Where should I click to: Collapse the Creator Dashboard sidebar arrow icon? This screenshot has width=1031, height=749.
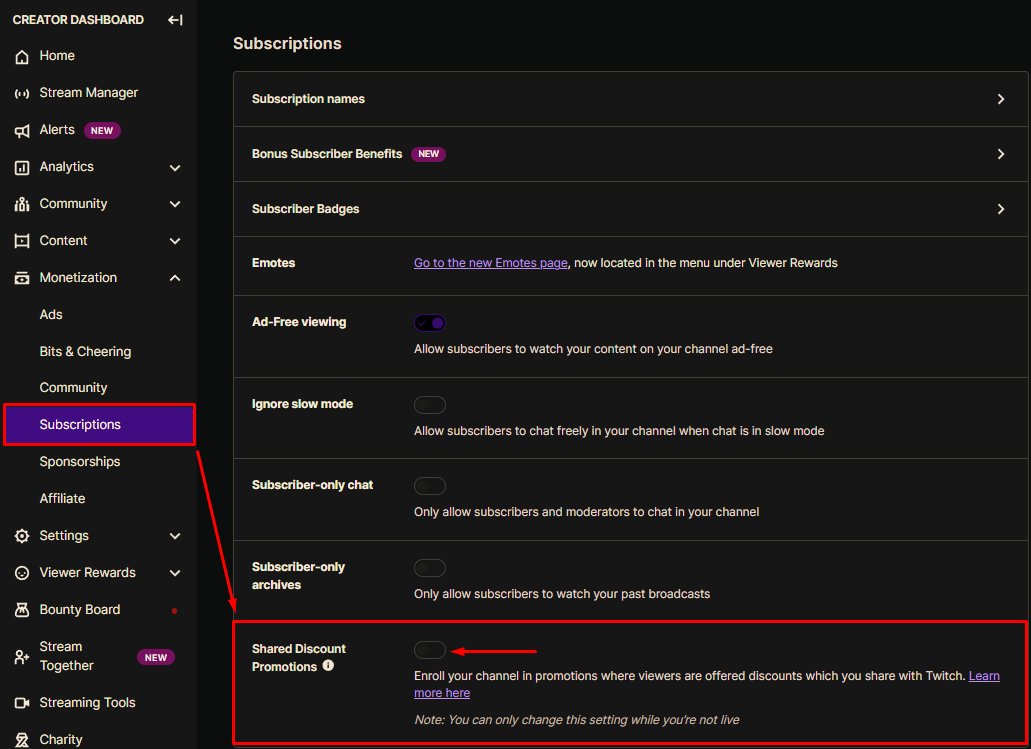175,20
